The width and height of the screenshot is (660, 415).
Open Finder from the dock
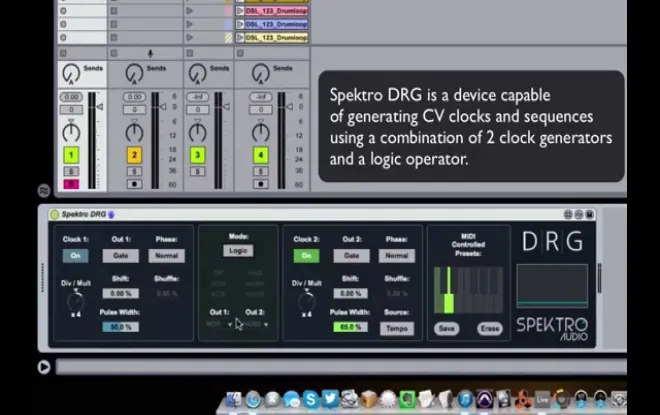234,399
